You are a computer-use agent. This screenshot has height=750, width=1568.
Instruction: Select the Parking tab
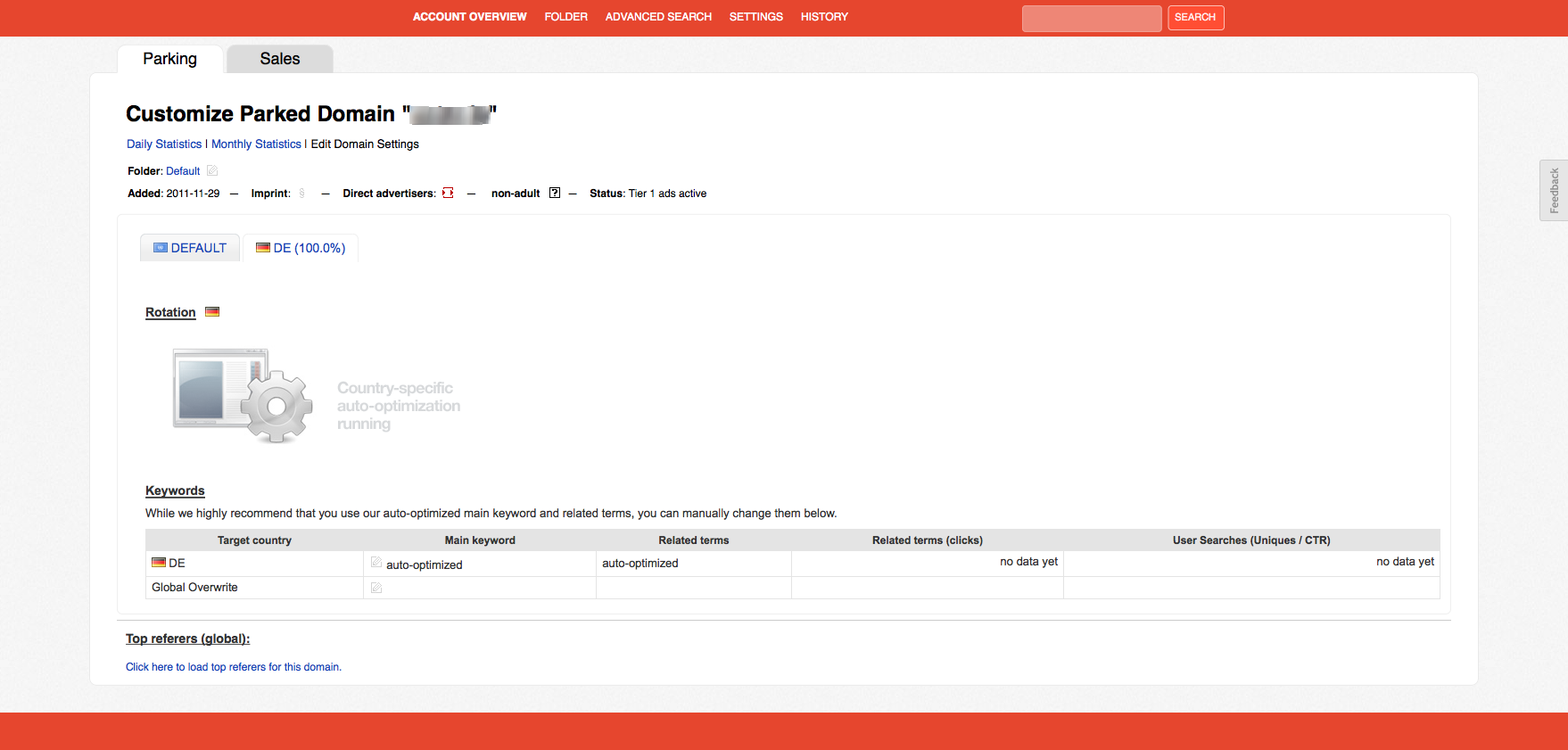click(169, 59)
